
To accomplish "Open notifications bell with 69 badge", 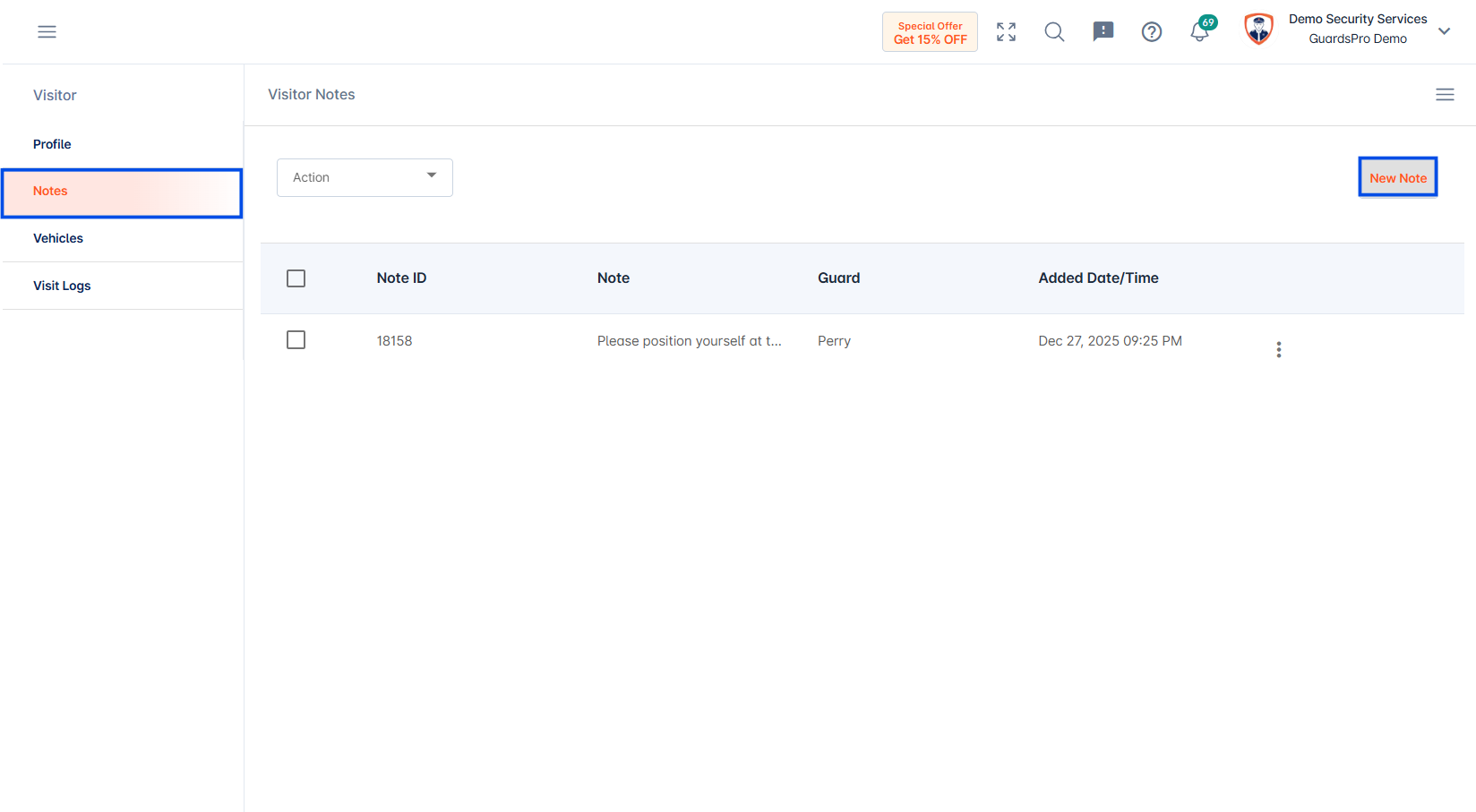I will [x=1201, y=30].
